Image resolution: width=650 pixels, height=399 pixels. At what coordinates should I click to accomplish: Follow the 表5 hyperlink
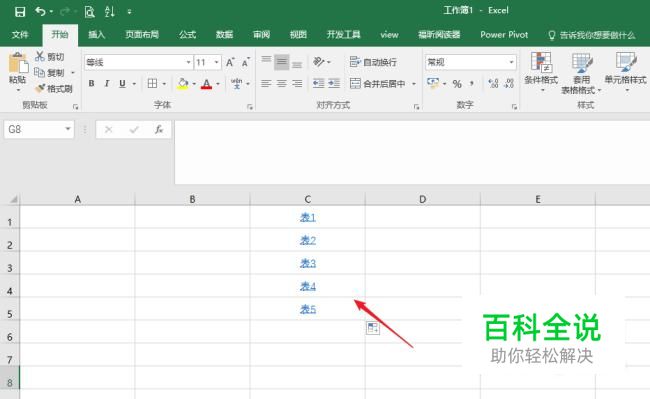pyautogui.click(x=308, y=309)
